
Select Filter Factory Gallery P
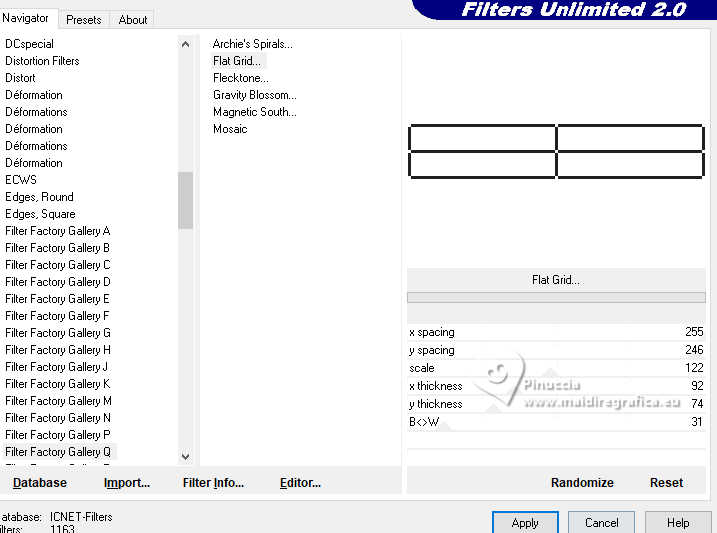coord(58,435)
